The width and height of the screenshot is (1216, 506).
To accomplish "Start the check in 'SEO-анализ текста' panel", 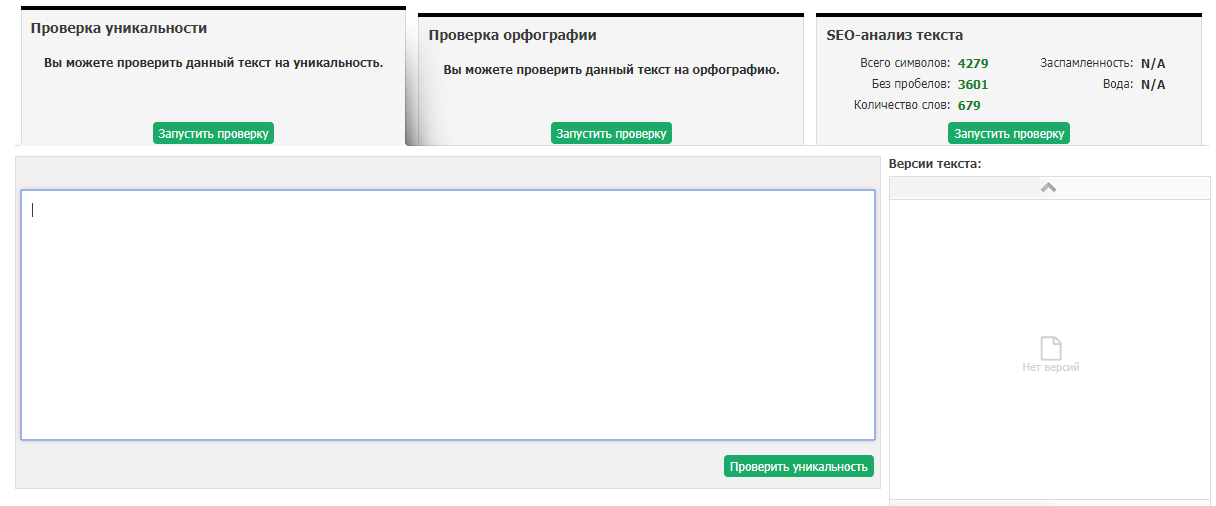I will tap(1008, 133).
